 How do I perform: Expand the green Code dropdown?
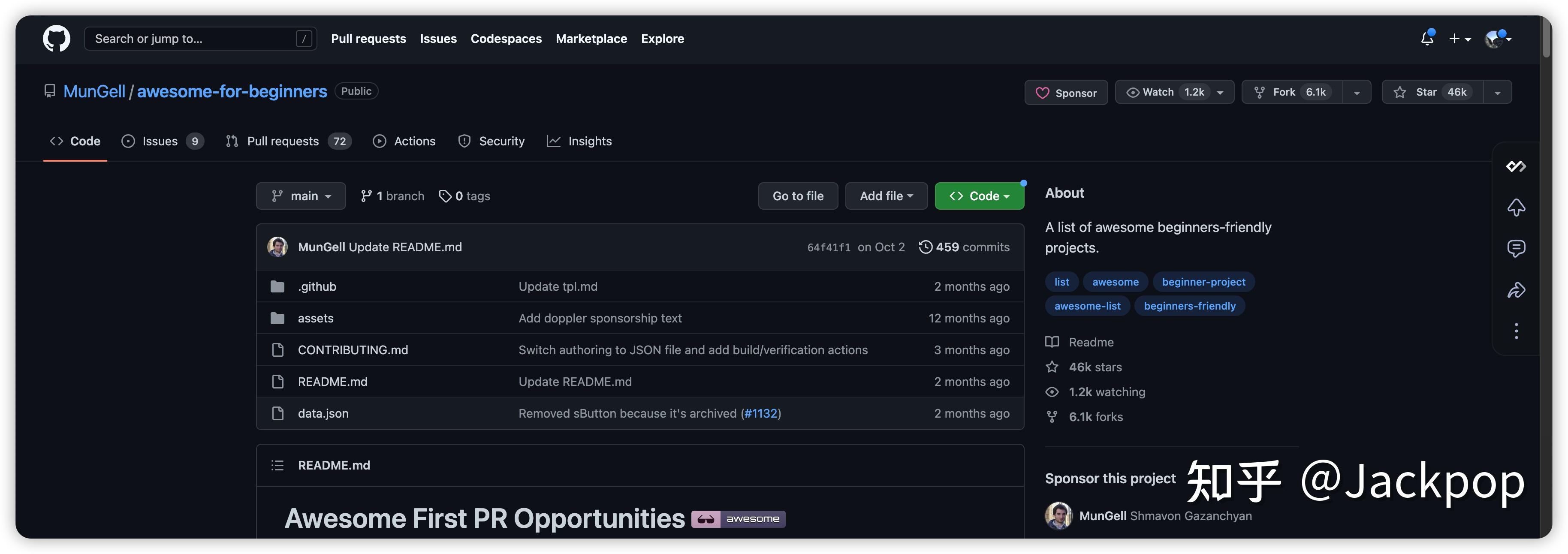point(979,196)
